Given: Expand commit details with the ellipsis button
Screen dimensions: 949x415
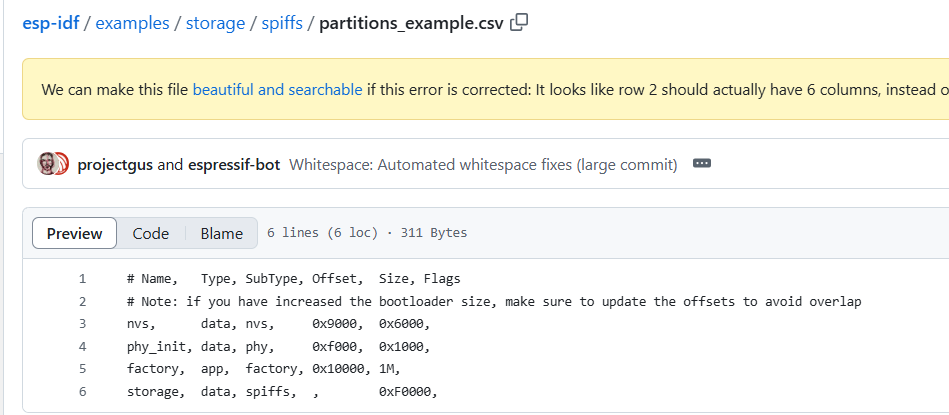Looking at the screenshot, I should coord(701,163).
